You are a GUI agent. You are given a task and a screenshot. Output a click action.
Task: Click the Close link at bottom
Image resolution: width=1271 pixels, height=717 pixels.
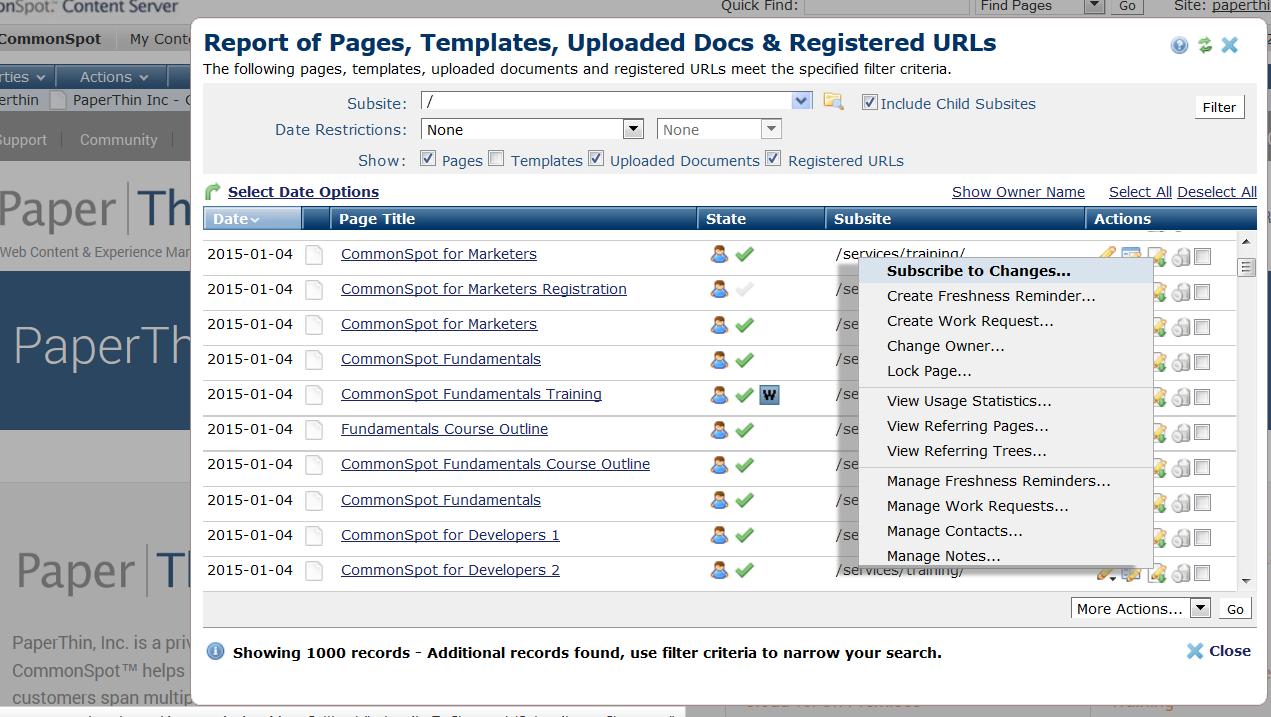pos(1219,651)
